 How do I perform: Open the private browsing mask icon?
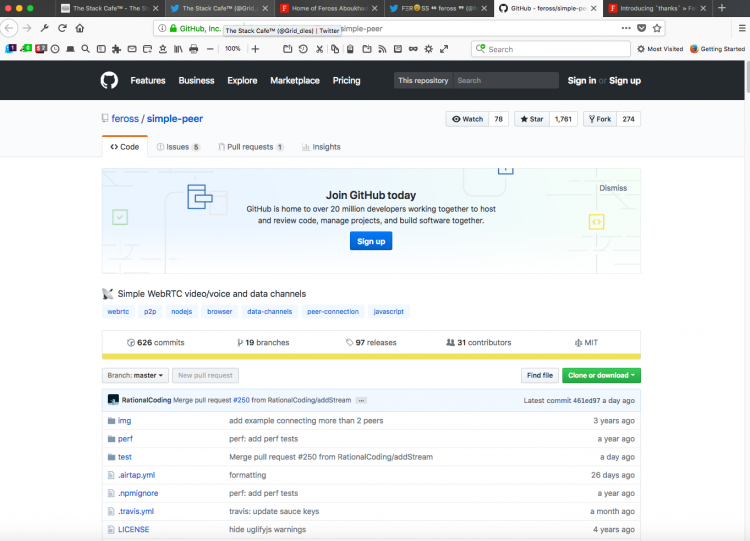(413, 49)
